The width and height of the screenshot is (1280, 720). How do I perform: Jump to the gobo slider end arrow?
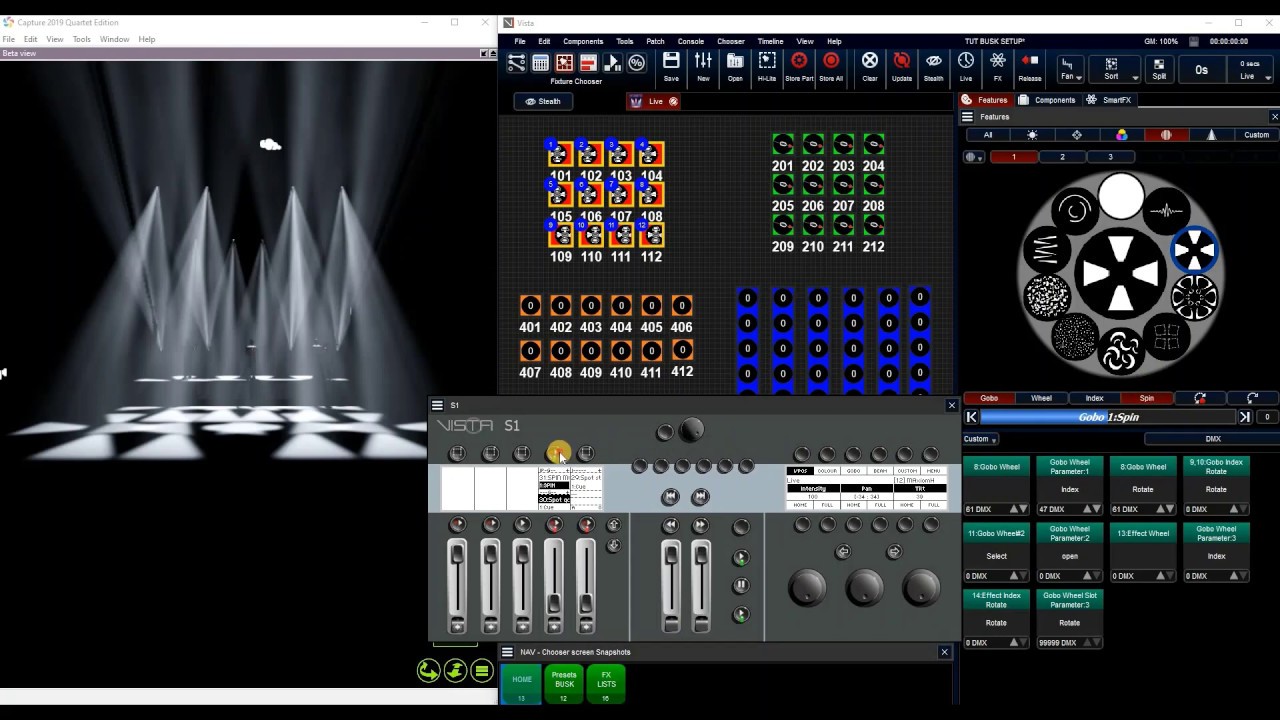(1245, 417)
